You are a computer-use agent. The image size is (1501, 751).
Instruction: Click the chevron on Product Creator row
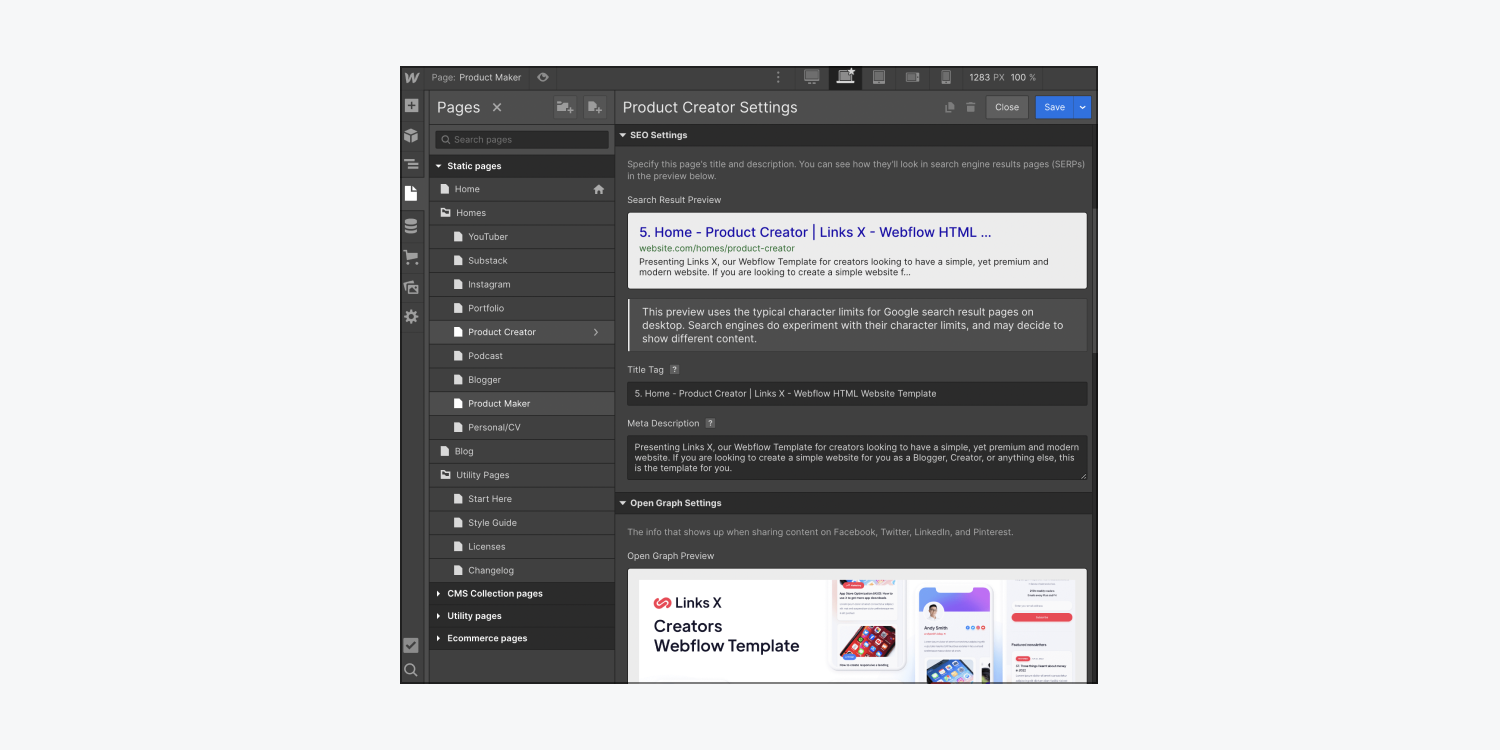click(596, 332)
